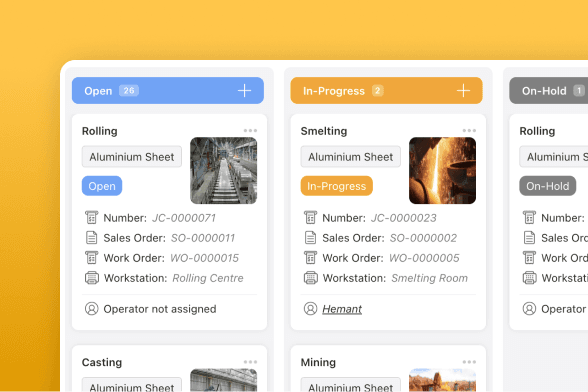Click the operator avatar icon beside Hemant
588x392 pixels.
(310, 309)
